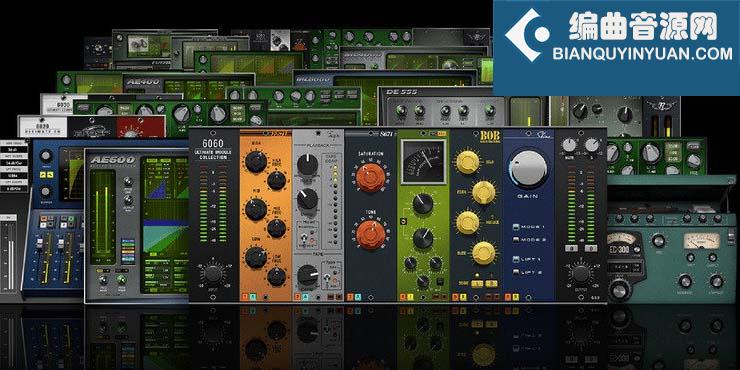Click the yellow button at the green module's bottom

(410, 297)
